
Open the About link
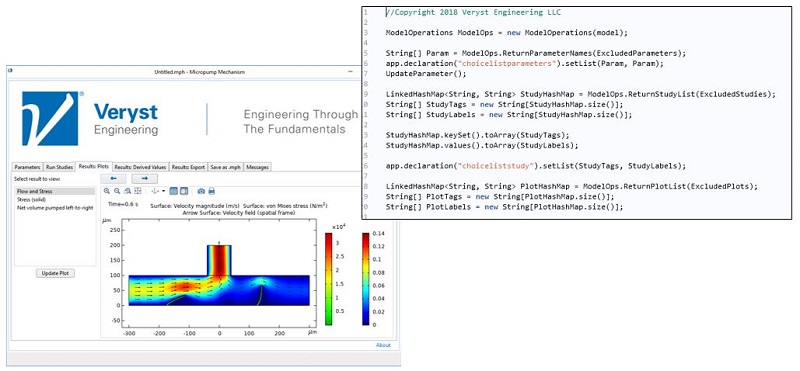point(383,345)
